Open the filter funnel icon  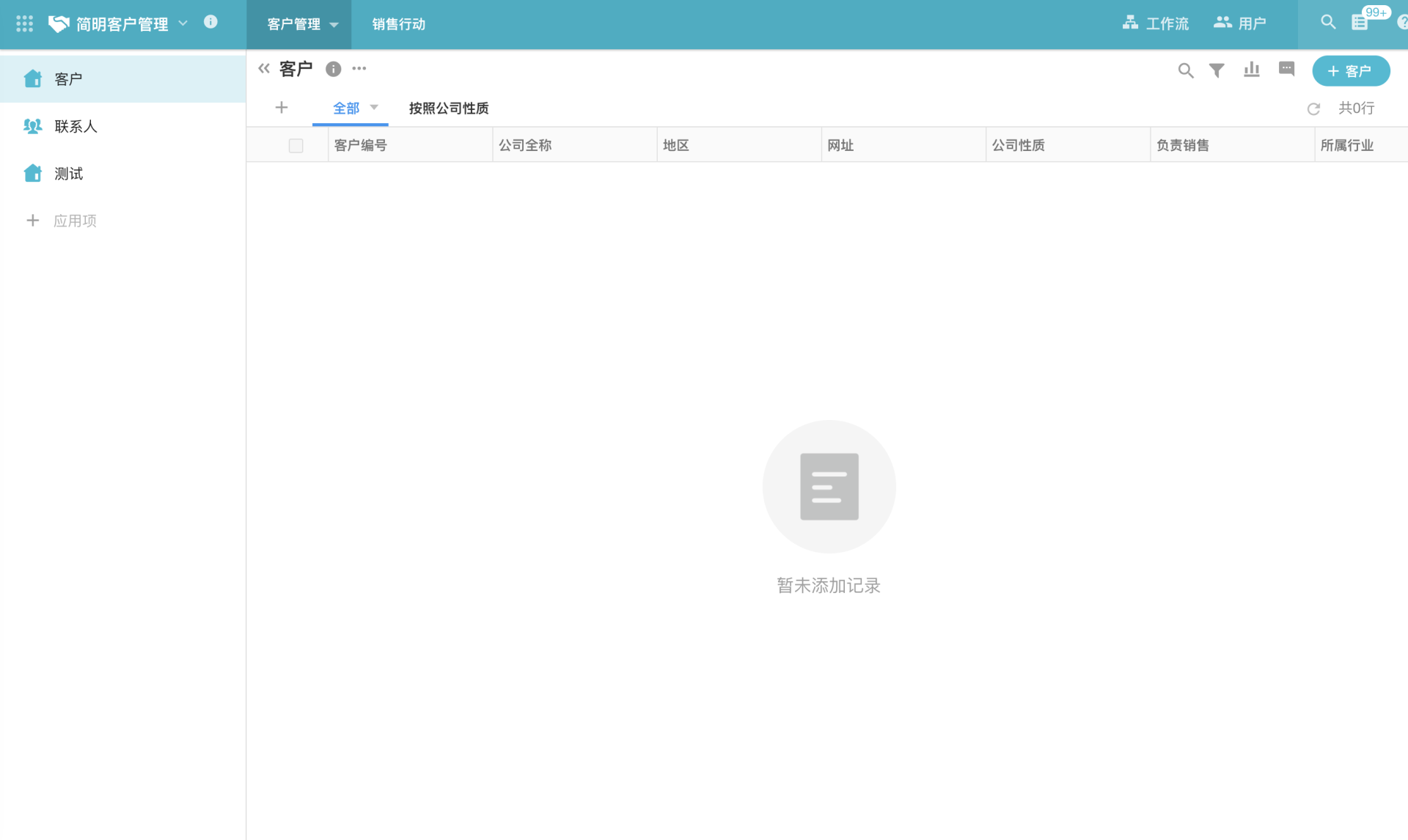pyautogui.click(x=1217, y=70)
